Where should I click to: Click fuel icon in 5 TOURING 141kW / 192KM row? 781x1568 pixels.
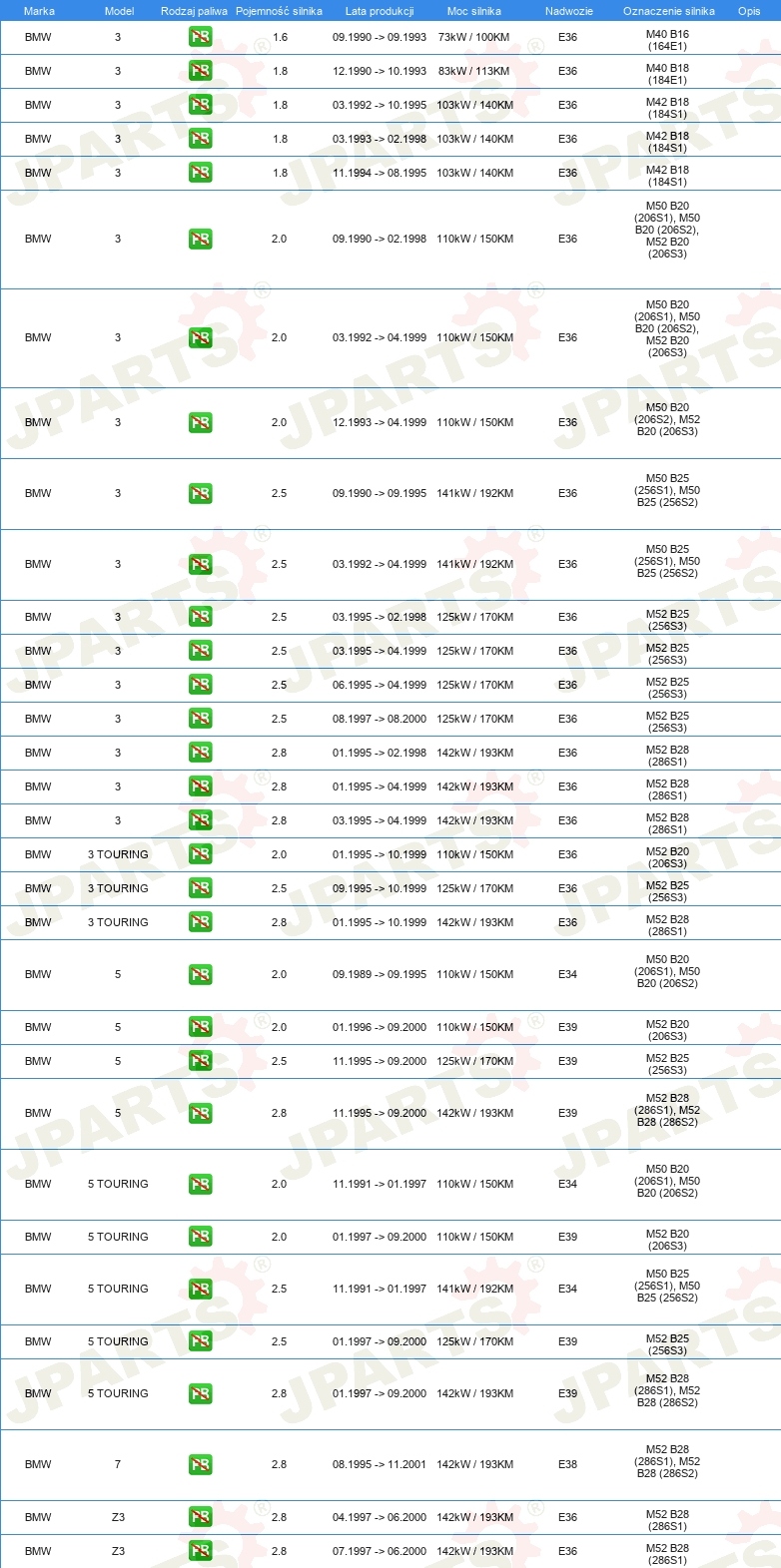point(201,1290)
